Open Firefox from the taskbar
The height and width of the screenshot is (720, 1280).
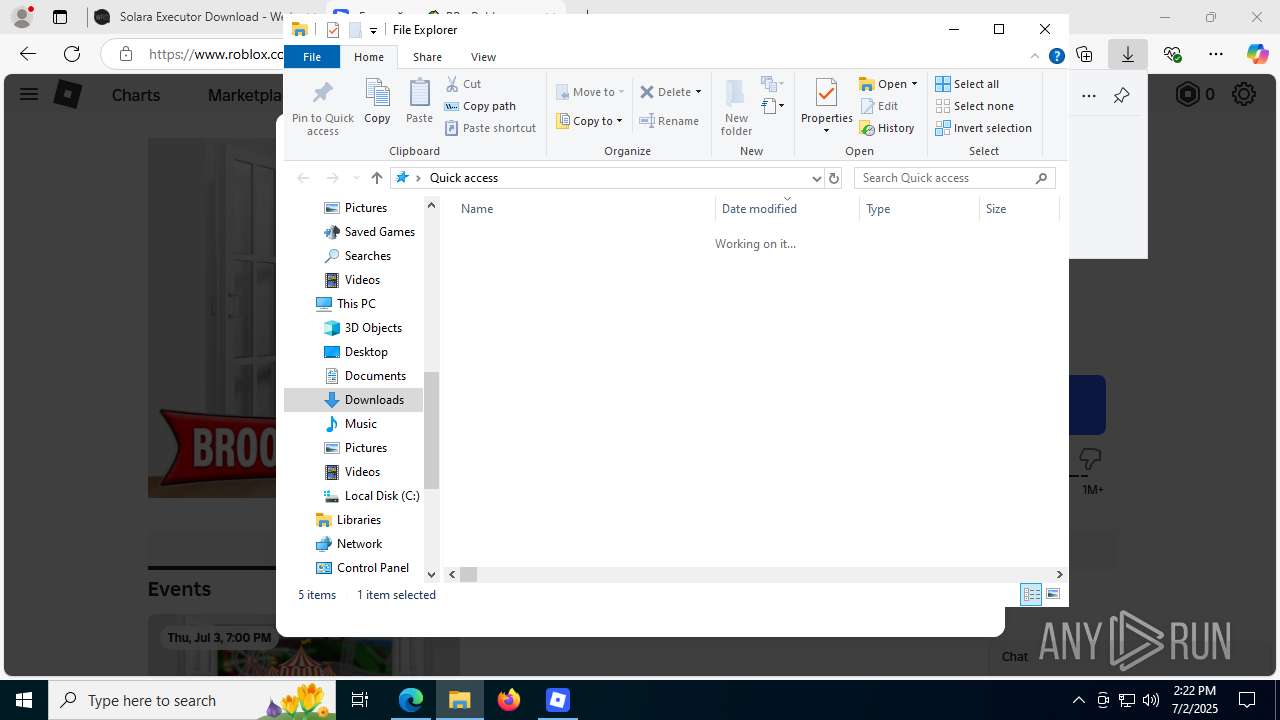click(509, 700)
